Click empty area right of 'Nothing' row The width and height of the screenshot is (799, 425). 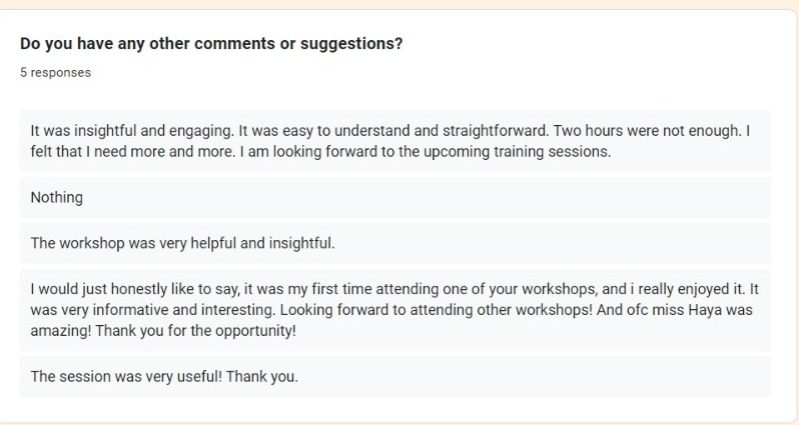click(x=428, y=198)
